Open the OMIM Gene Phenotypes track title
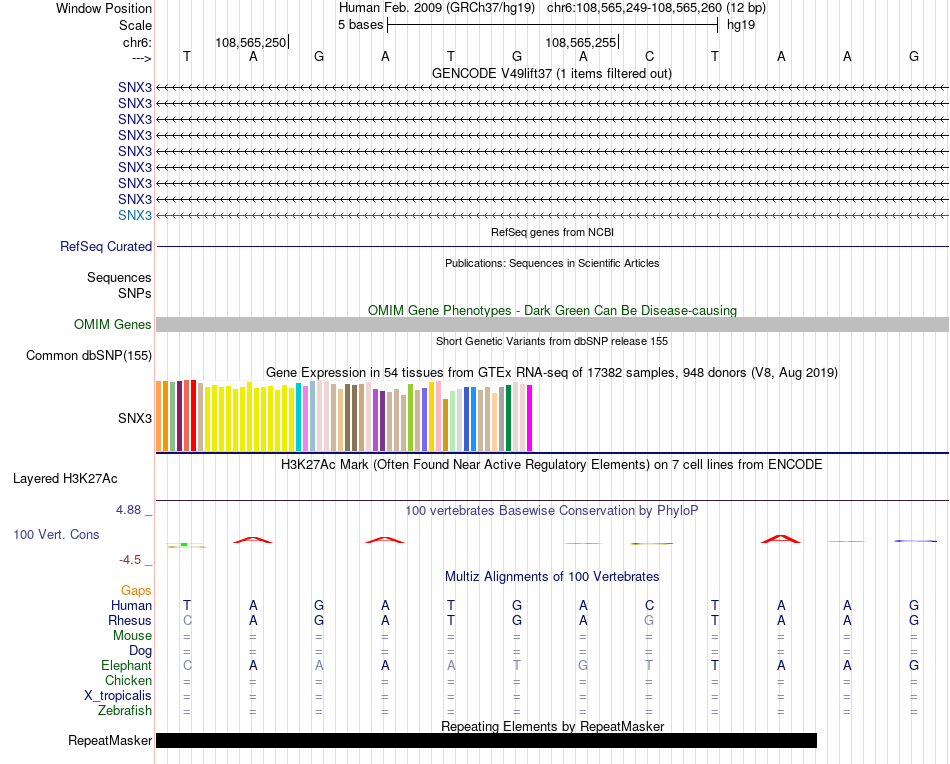950x764 pixels. click(552, 310)
